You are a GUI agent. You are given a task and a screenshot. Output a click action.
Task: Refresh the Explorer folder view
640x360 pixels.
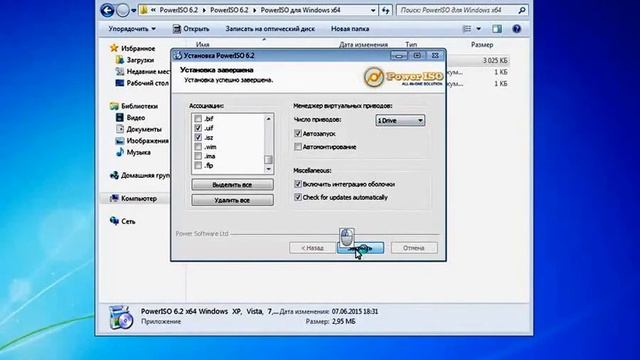386,11
